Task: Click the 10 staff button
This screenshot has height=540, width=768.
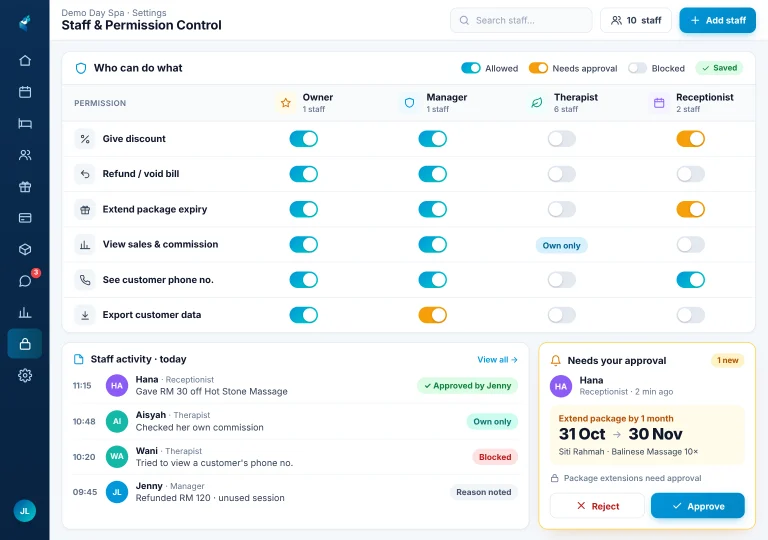Action: click(636, 20)
